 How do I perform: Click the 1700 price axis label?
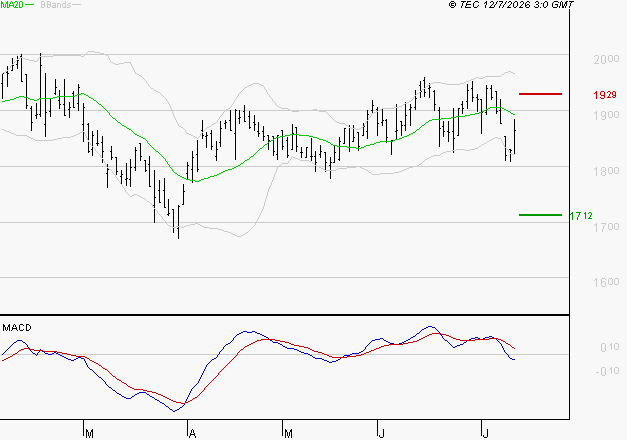pos(606,227)
